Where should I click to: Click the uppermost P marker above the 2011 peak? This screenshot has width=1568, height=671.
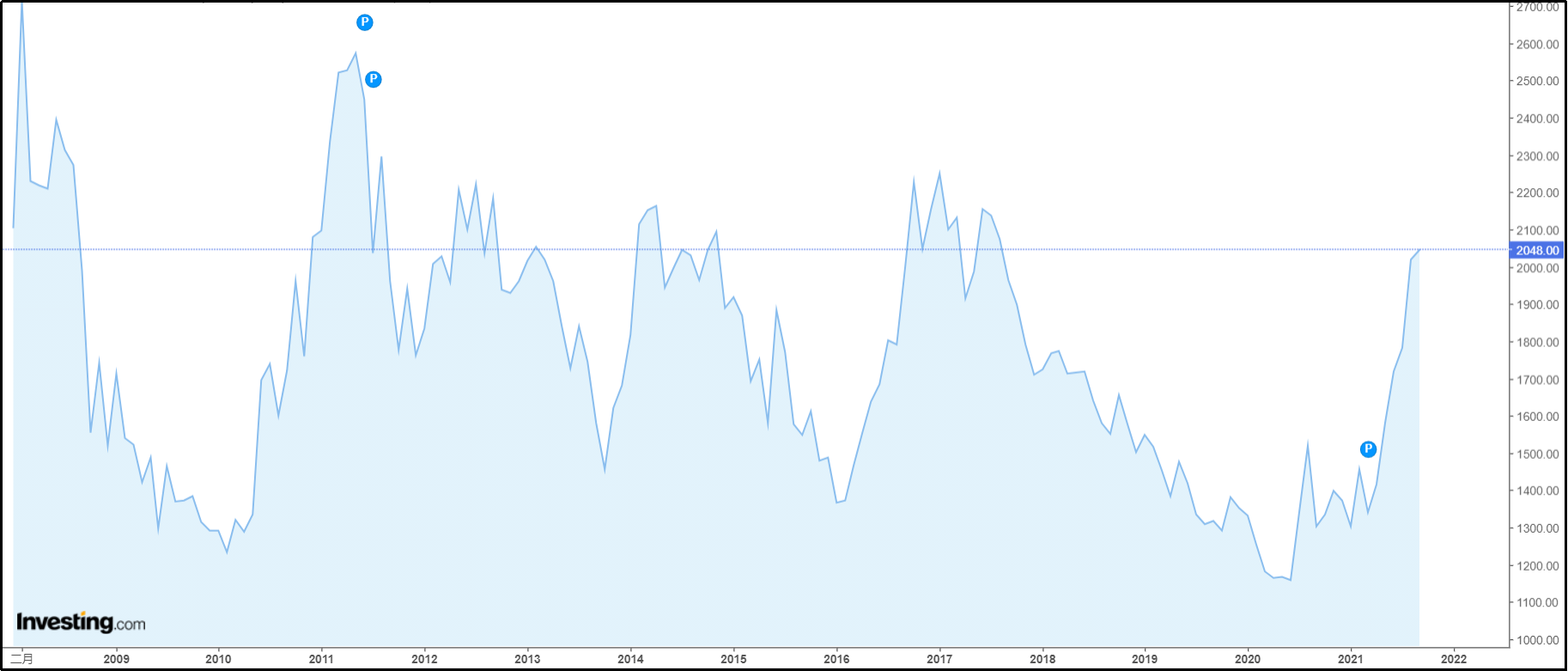tap(365, 22)
